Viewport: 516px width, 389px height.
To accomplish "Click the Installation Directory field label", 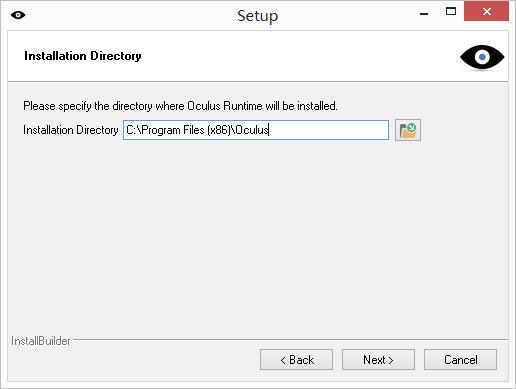I will (x=71, y=130).
